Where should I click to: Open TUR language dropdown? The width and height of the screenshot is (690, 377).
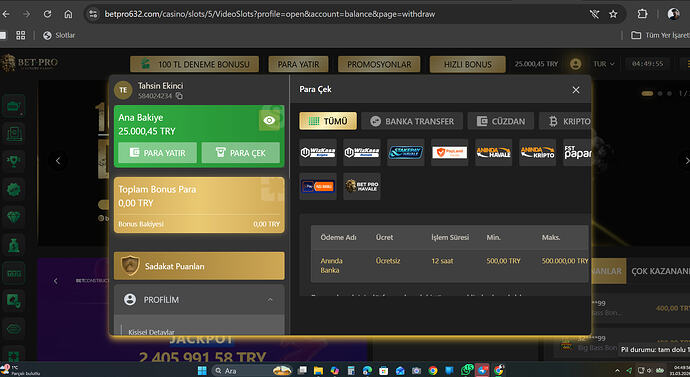604,64
